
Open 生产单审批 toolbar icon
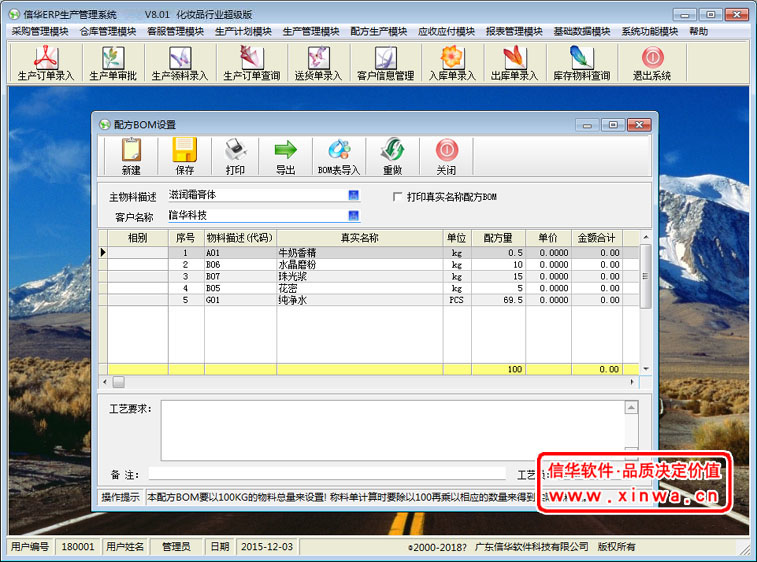(113, 63)
